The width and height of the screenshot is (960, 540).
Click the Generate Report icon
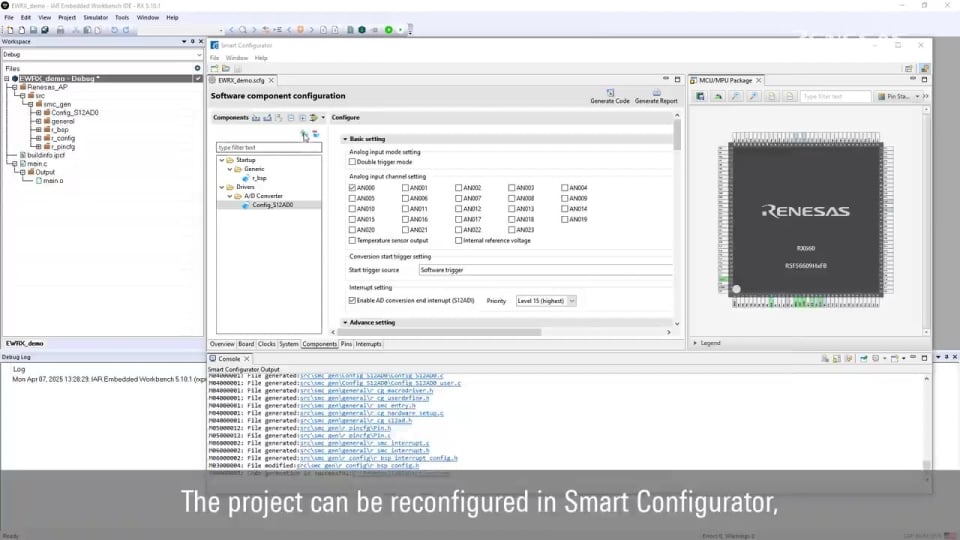656,92
